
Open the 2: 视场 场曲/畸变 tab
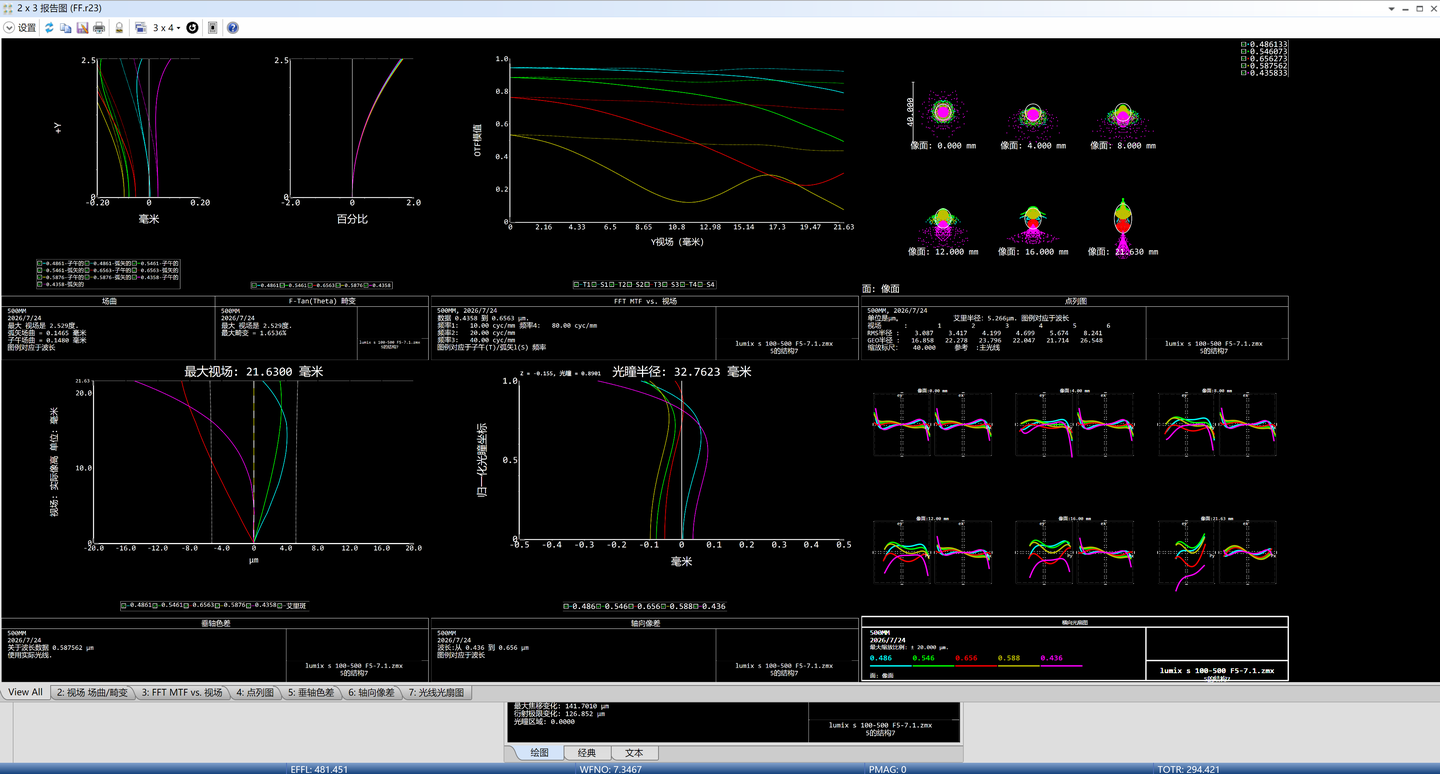click(x=92, y=692)
